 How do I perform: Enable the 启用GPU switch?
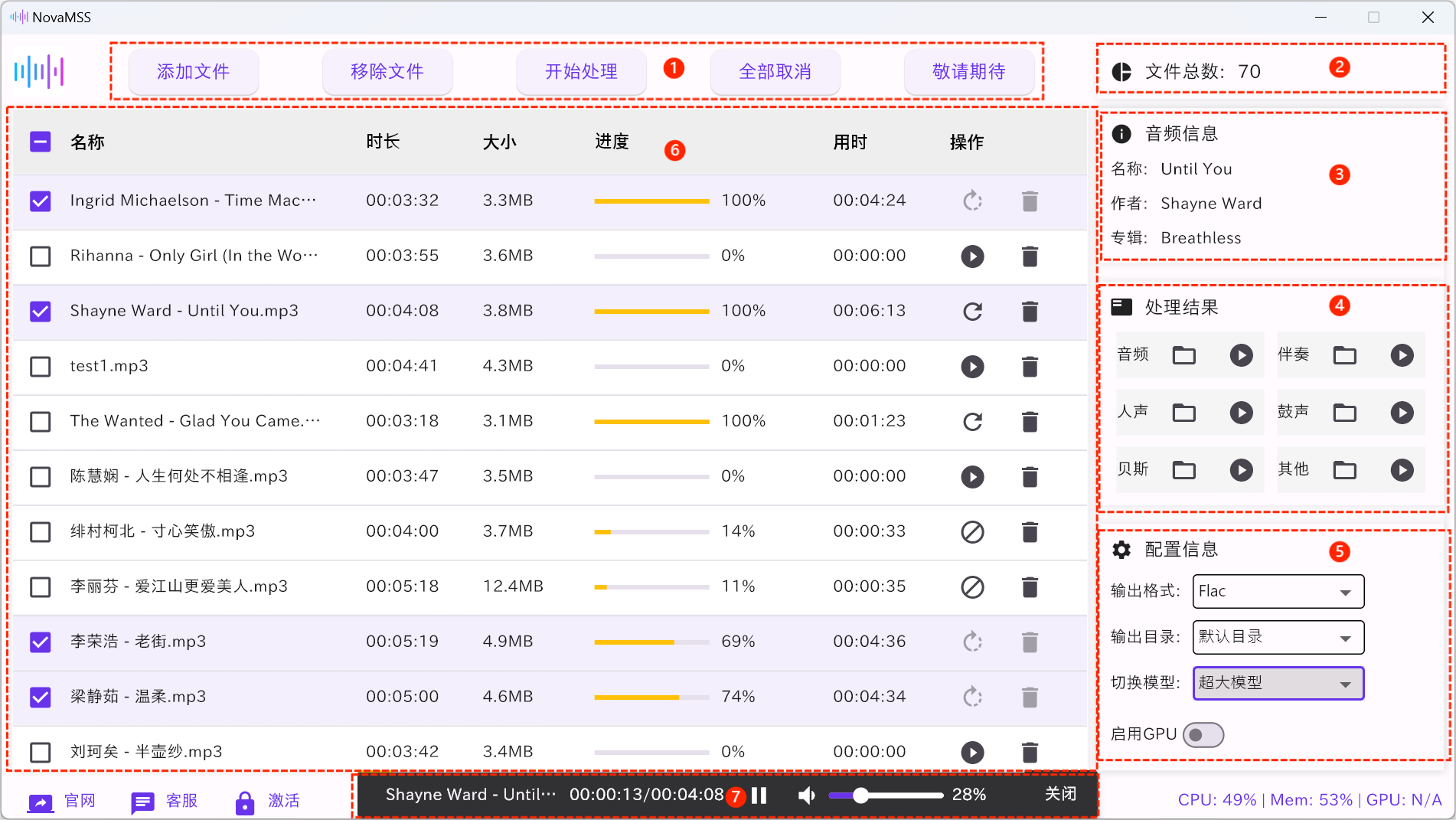point(1203,735)
